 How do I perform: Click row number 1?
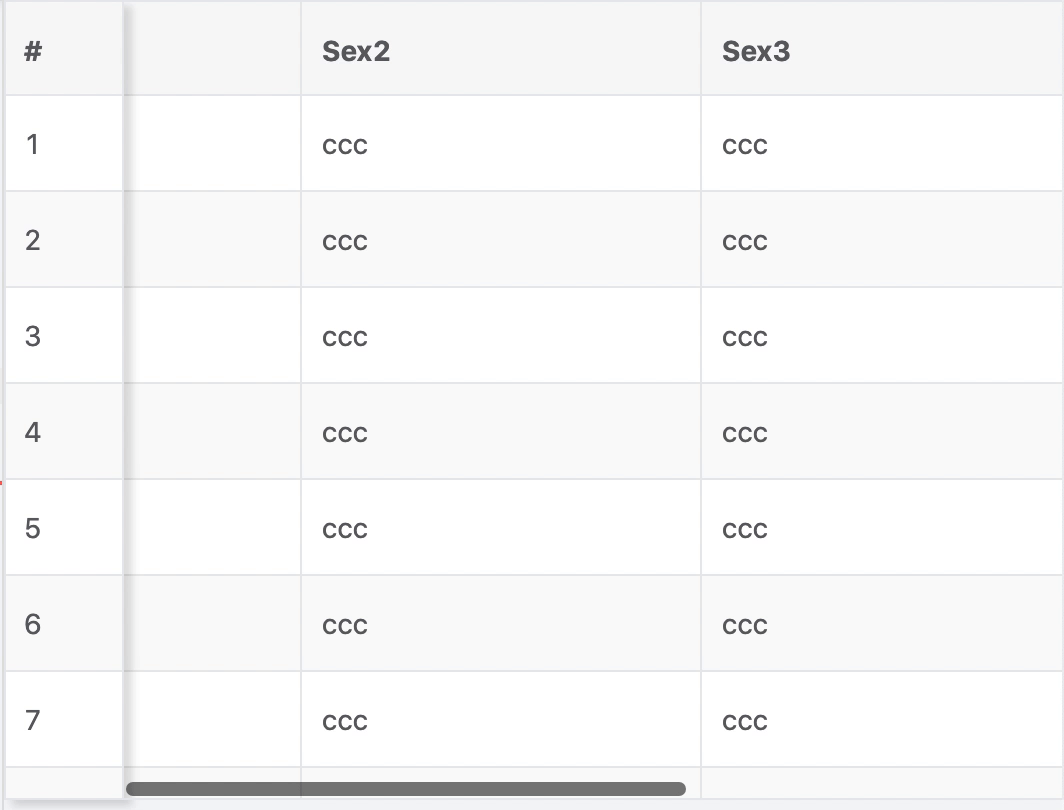[x=32, y=144]
